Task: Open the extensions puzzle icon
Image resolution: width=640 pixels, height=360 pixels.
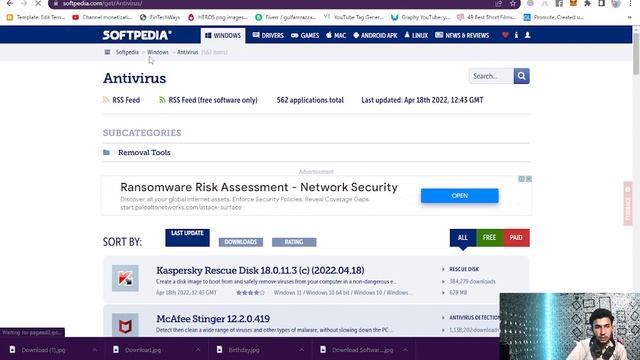Action: (587, 3)
